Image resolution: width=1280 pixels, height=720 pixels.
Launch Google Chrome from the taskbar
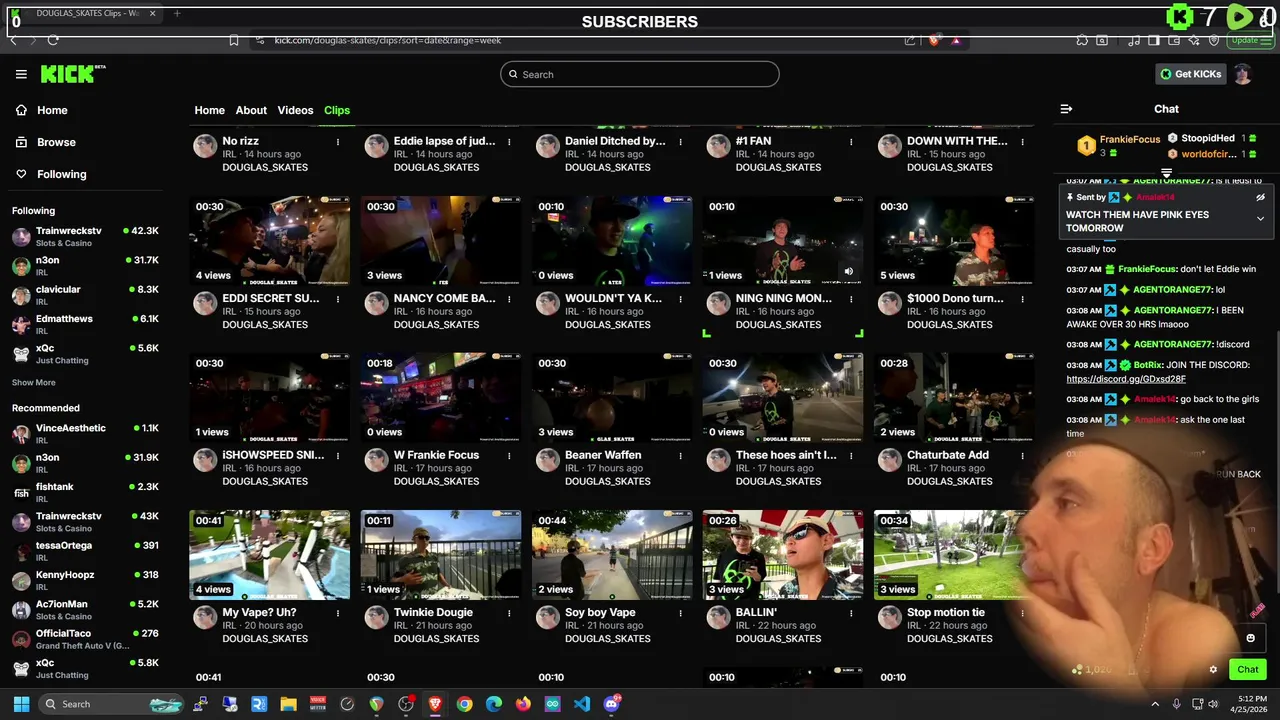coord(464,704)
